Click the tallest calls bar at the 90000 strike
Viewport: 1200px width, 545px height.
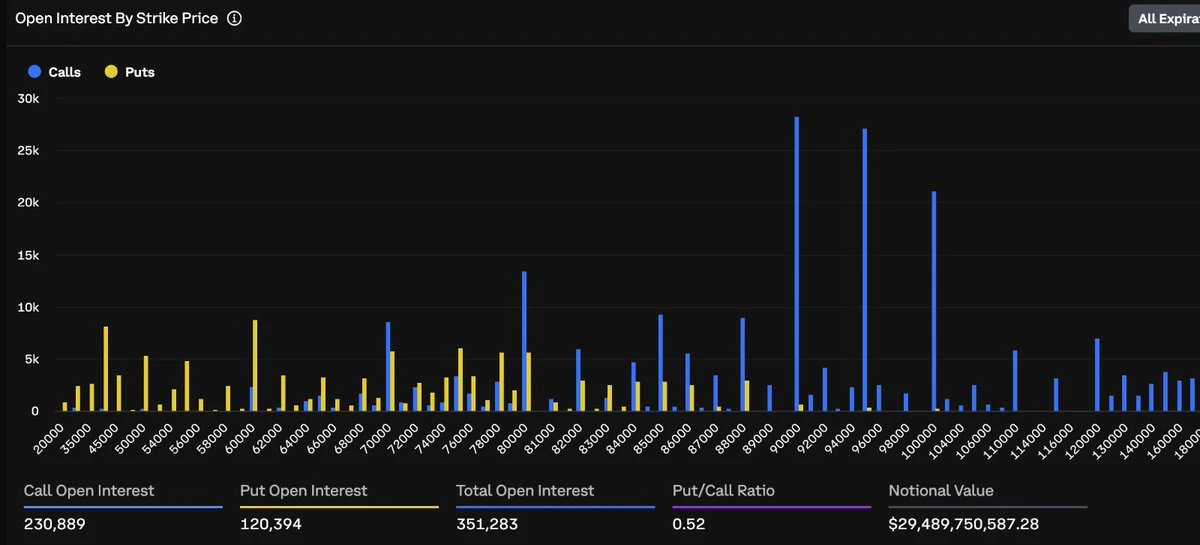pyautogui.click(x=796, y=264)
